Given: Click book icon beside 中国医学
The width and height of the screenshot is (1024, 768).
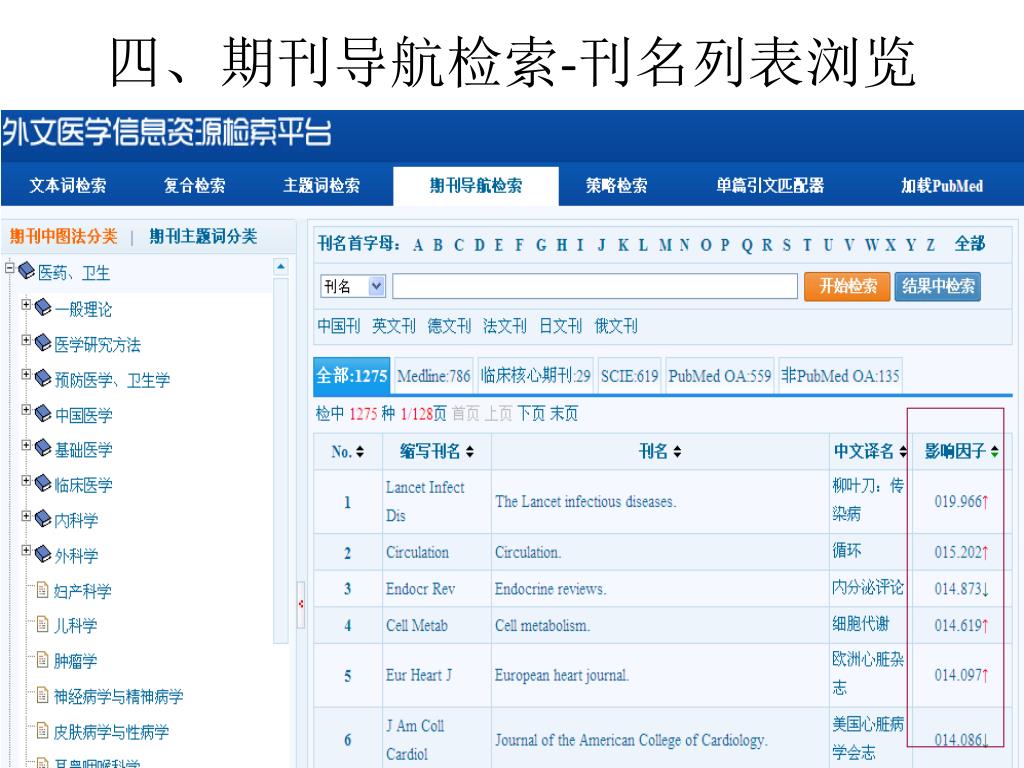Looking at the screenshot, I should (x=43, y=413).
